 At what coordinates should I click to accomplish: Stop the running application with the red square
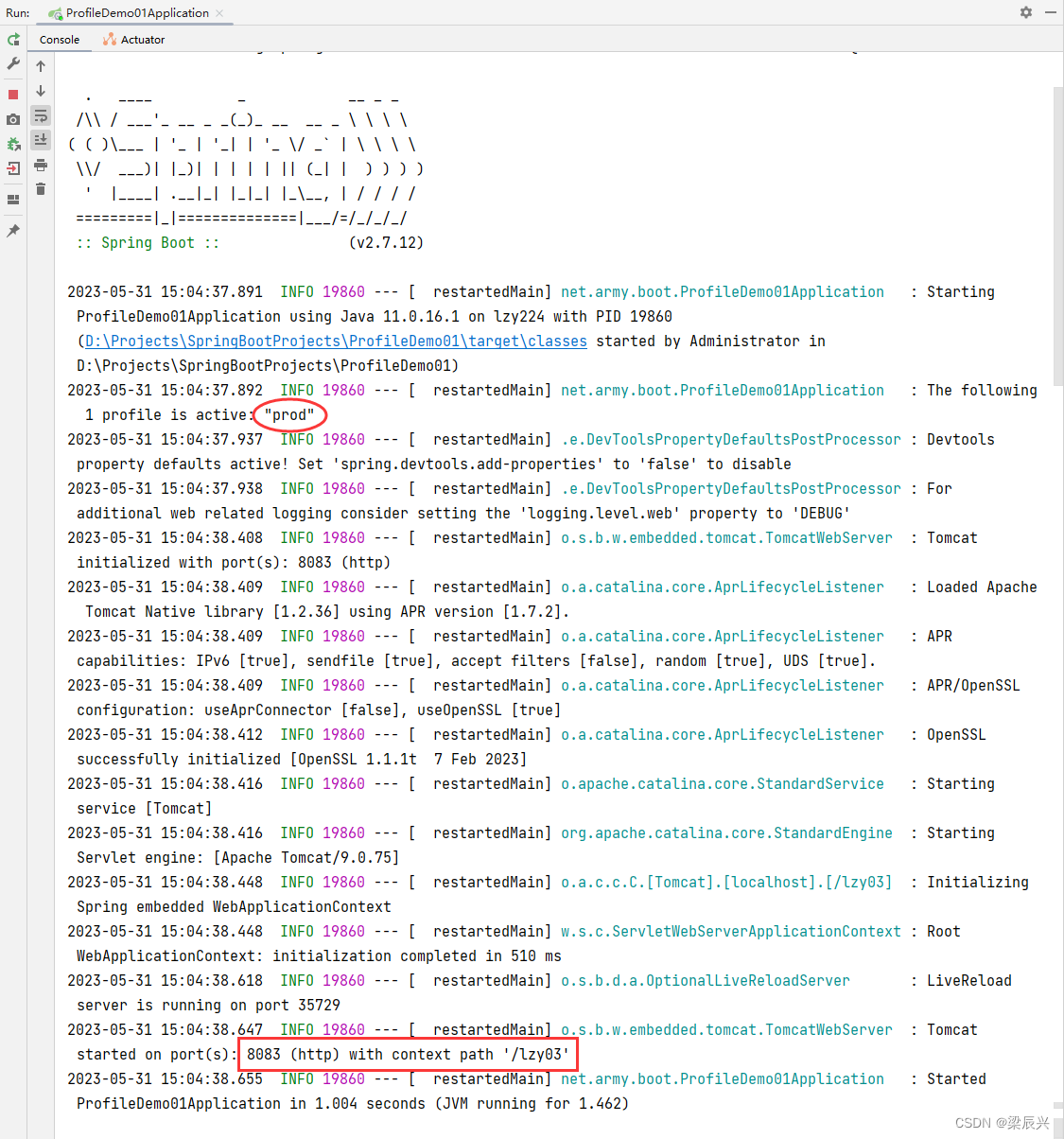13,95
